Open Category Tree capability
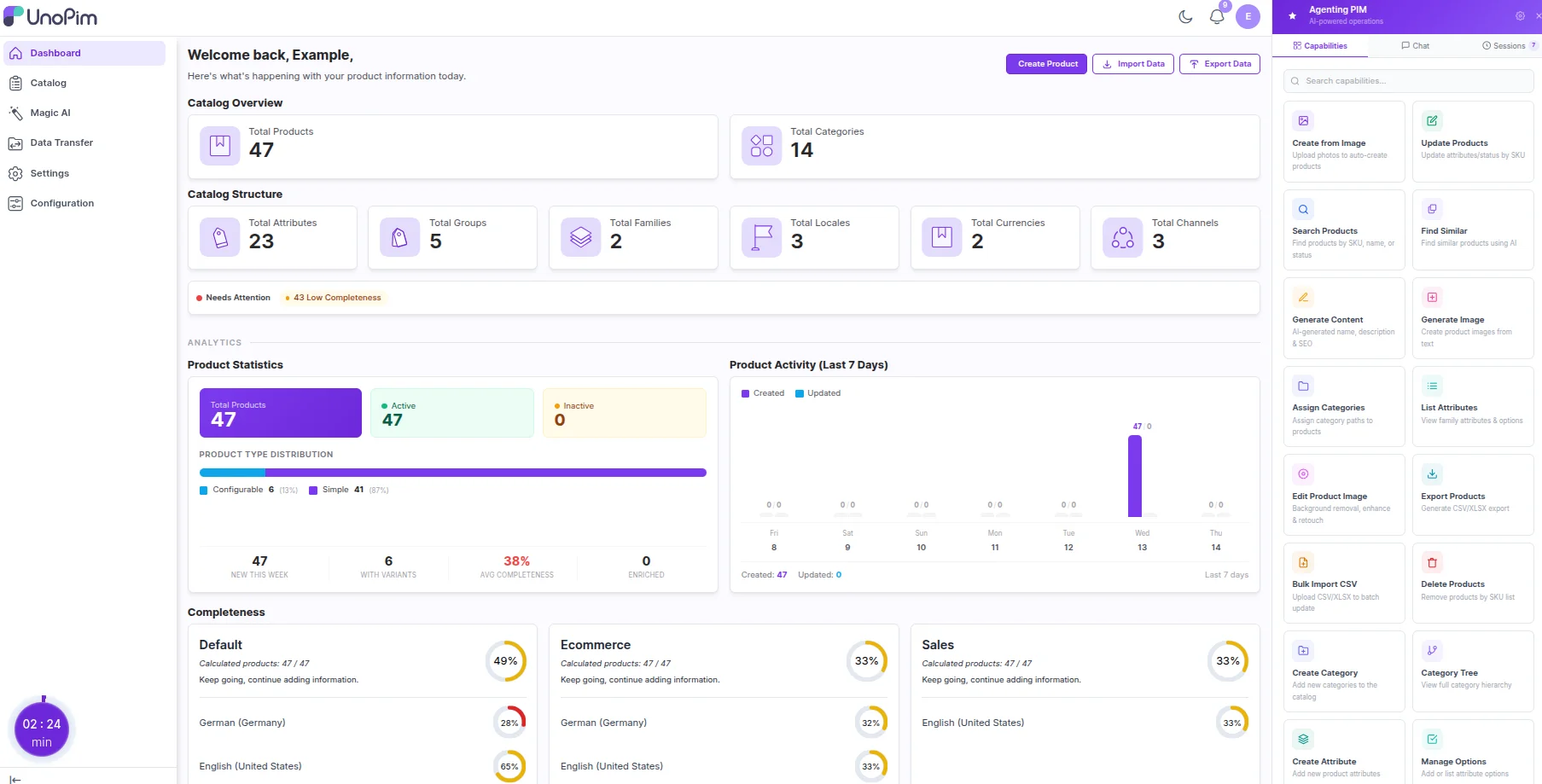The width and height of the screenshot is (1542, 784). coord(1472,671)
